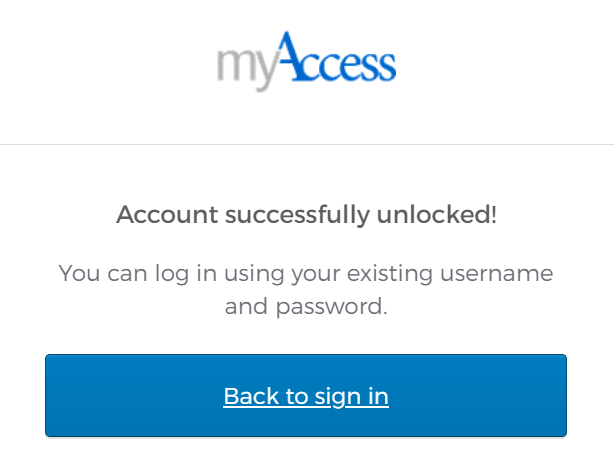Click the existing username and password message
The width and height of the screenshot is (614, 472).
306,289
